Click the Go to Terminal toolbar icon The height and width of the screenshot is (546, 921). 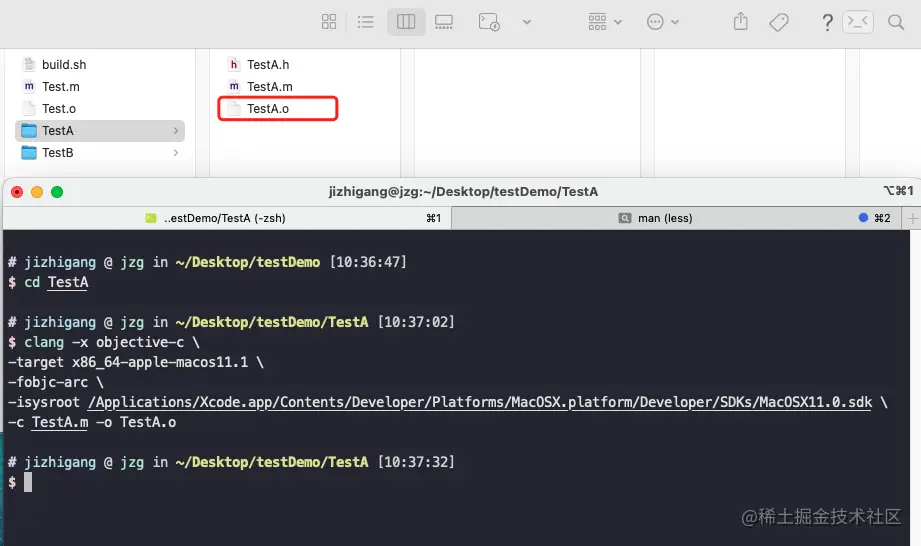(x=858, y=22)
